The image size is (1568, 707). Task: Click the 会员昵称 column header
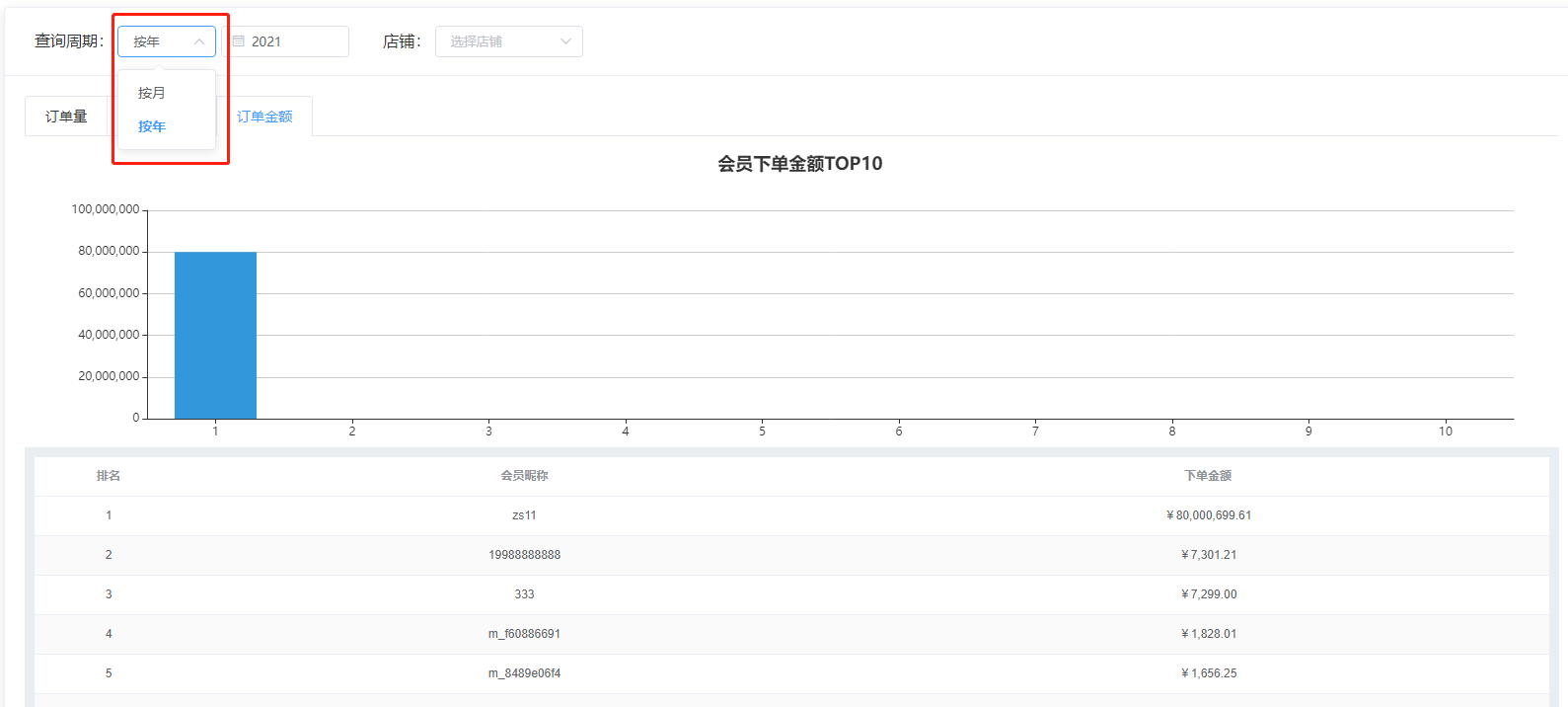[524, 476]
